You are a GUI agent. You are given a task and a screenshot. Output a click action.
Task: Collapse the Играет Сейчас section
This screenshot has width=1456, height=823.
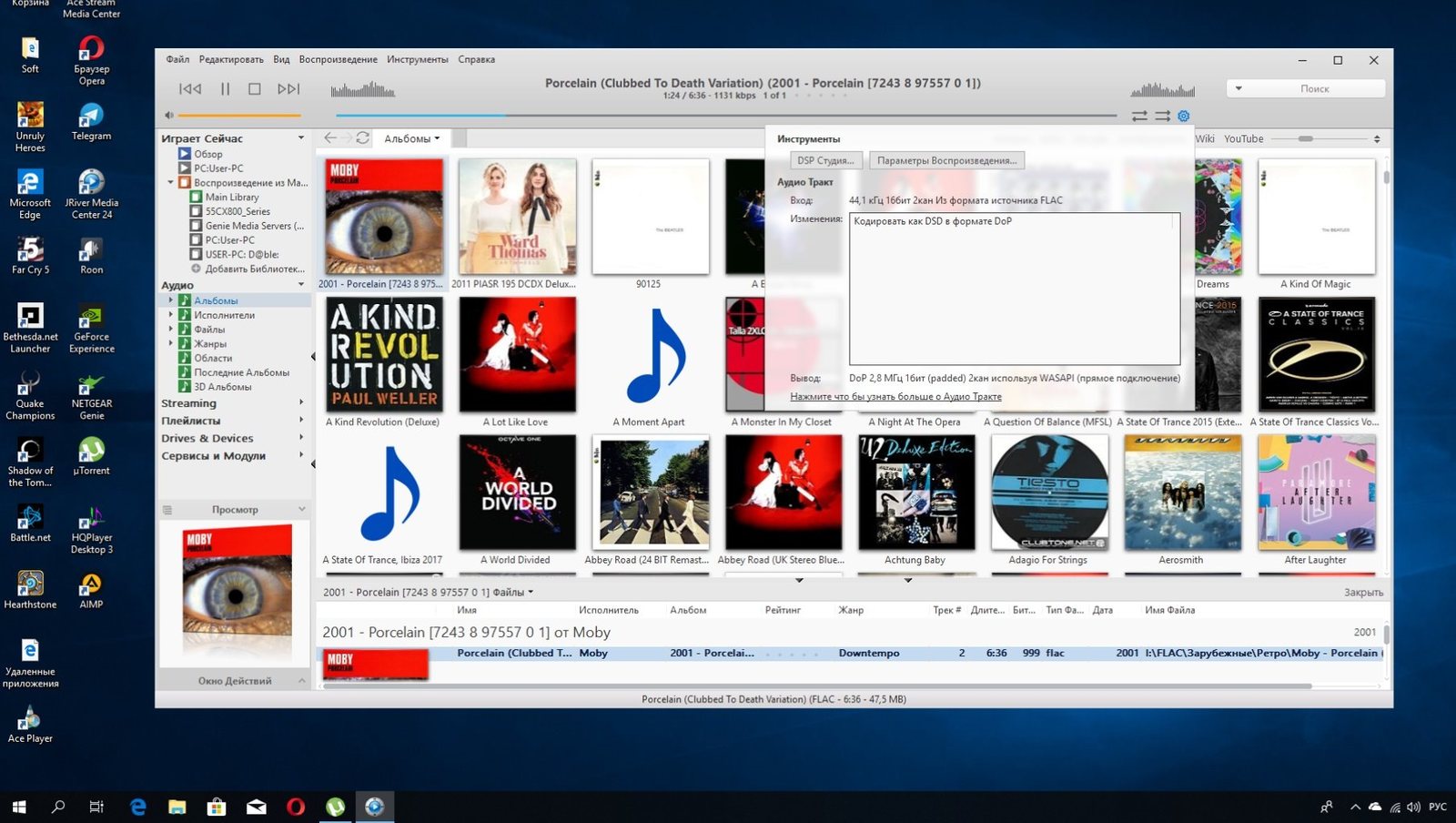click(x=300, y=138)
